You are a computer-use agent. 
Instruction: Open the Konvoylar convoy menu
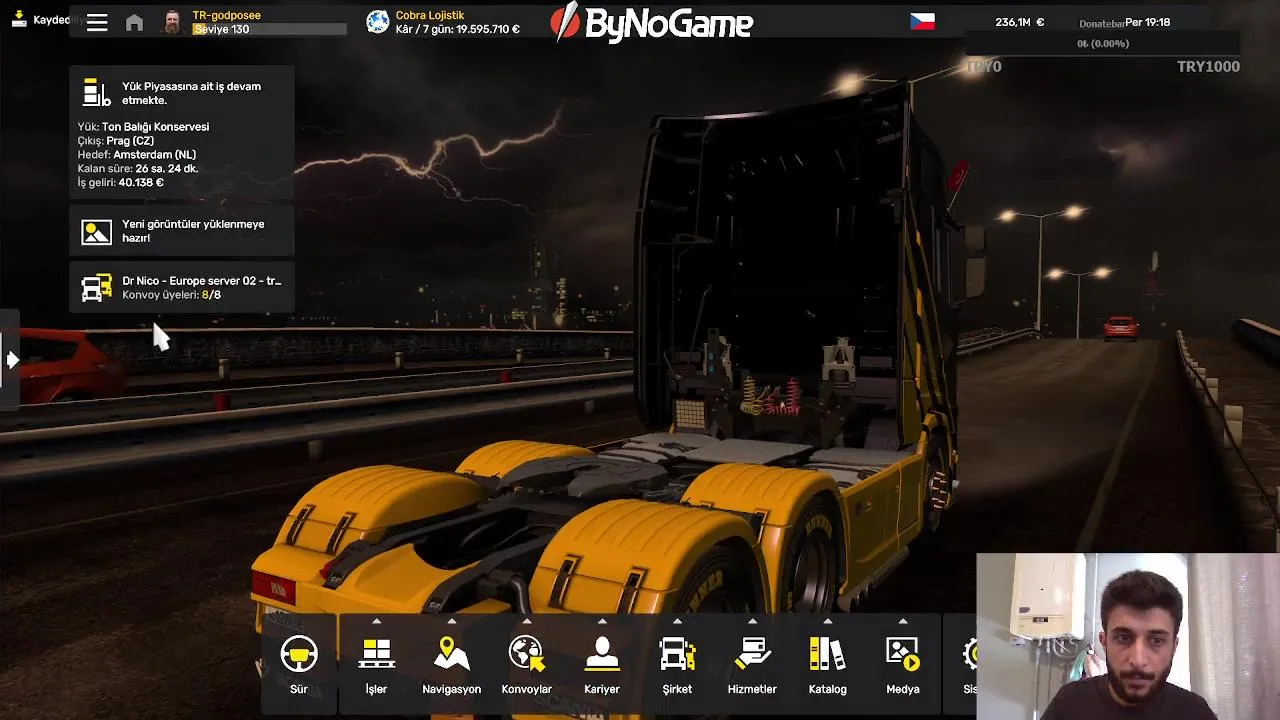pos(526,664)
